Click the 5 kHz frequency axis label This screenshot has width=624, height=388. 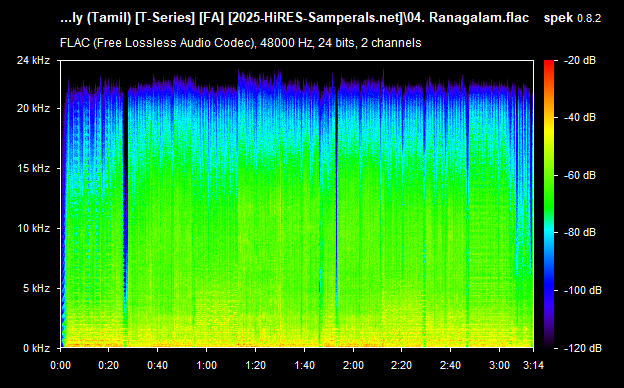[36, 288]
